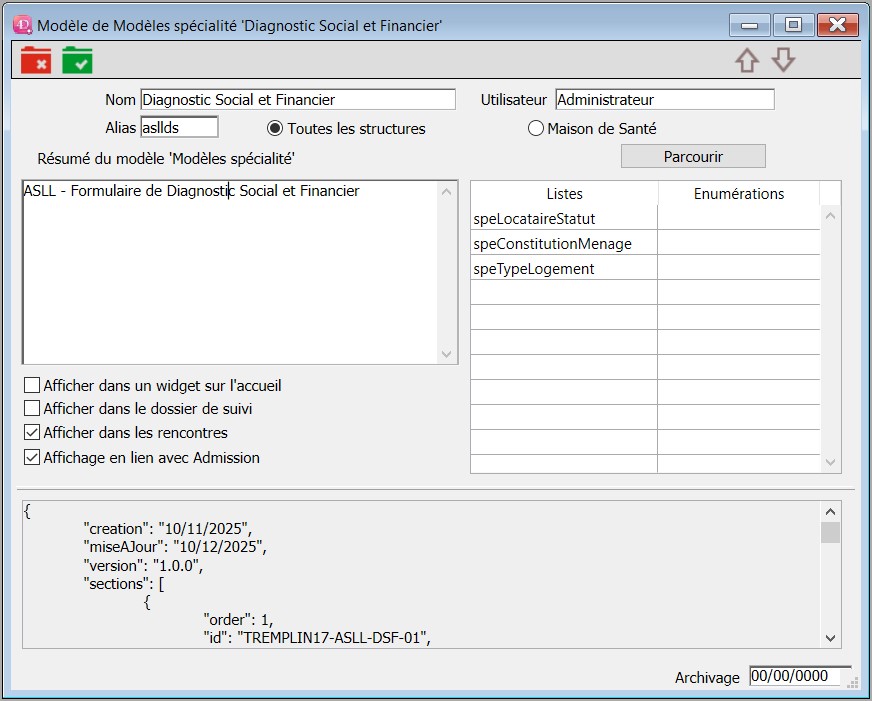Viewport: 872px width, 701px height.
Task: Click the up arrow navigation icon
Action: 746,61
